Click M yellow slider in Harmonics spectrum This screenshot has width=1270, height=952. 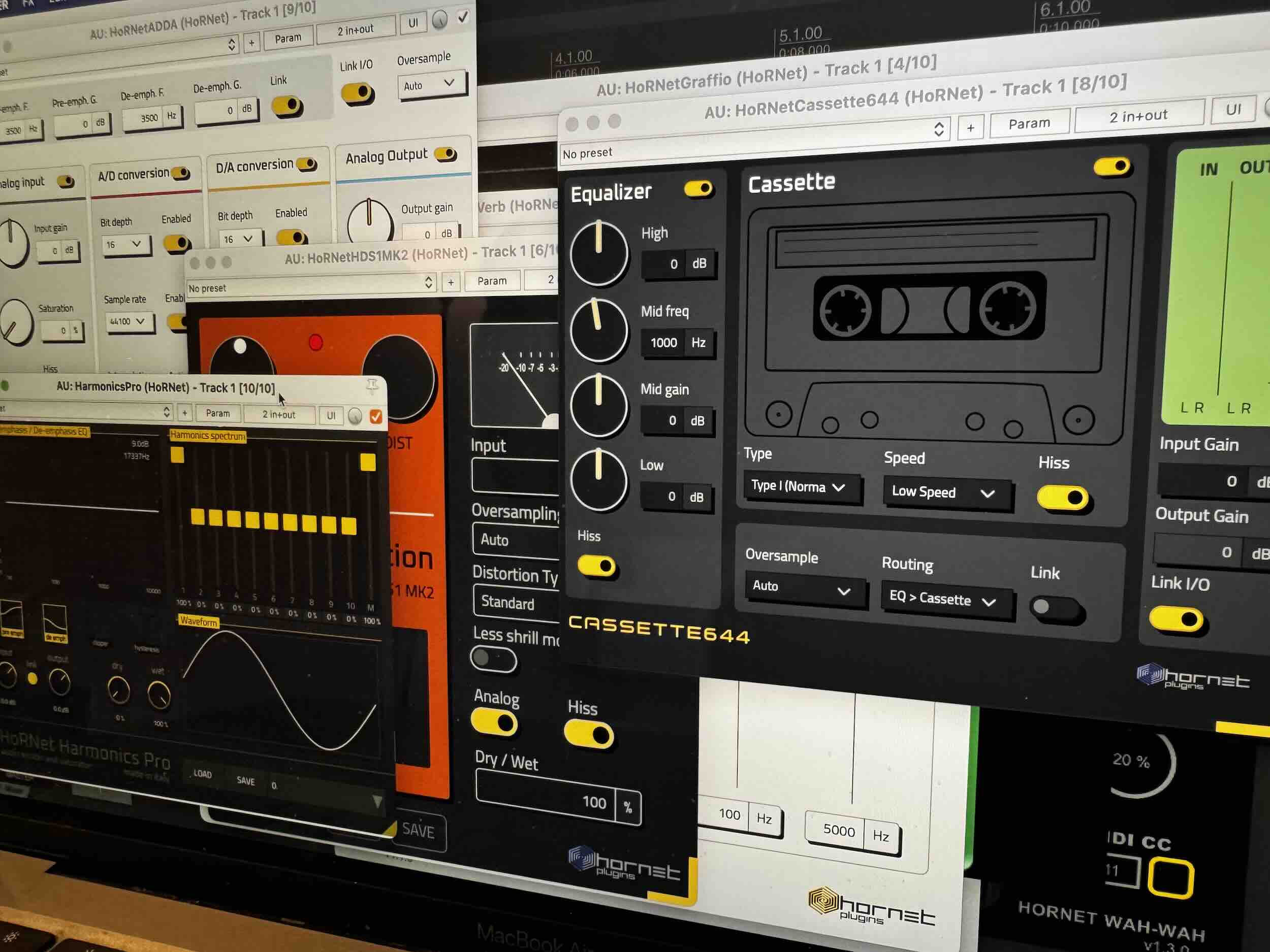click(368, 463)
